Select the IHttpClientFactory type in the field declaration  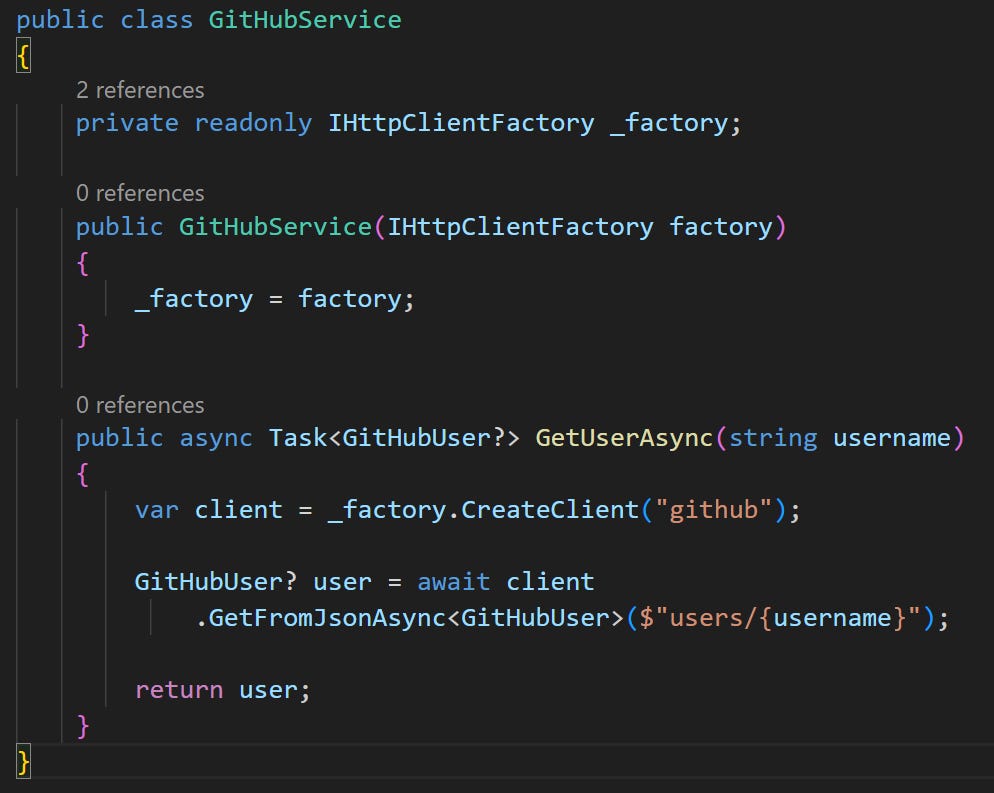pyautogui.click(x=456, y=122)
